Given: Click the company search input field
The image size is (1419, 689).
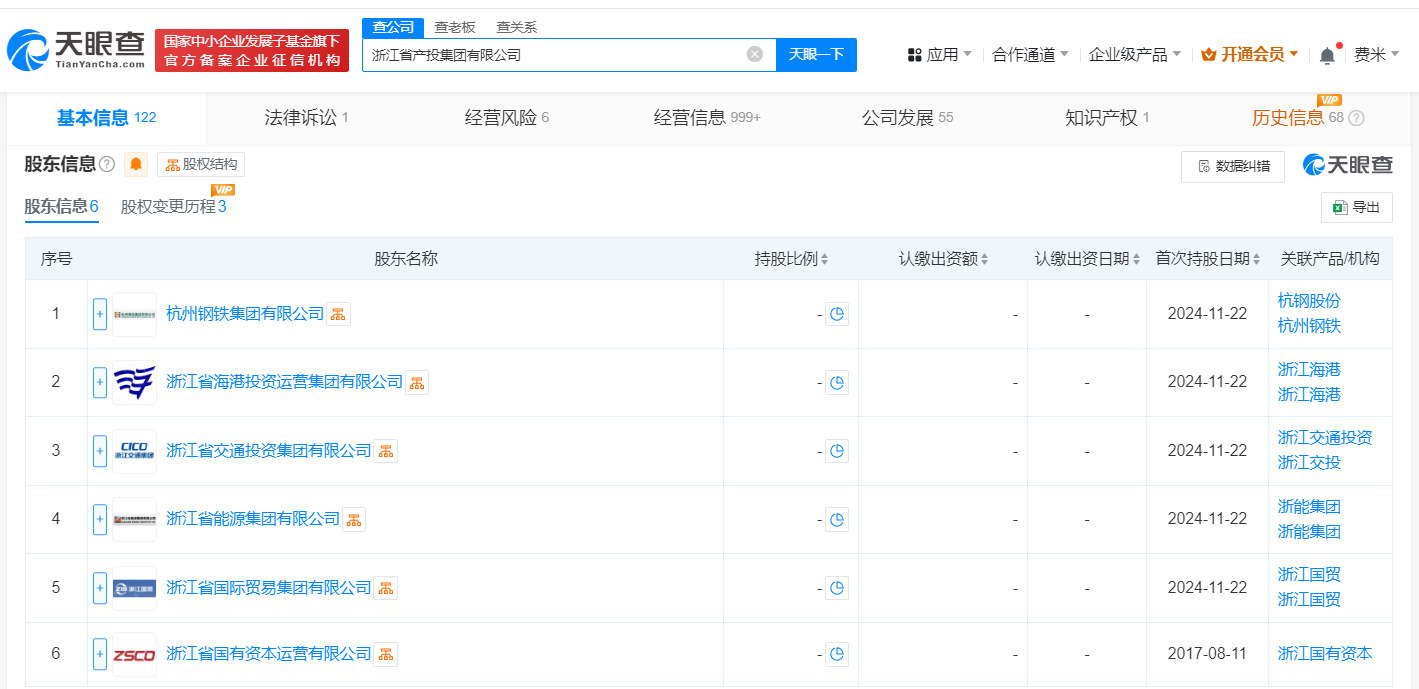Looking at the screenshot, I should pos(555,55).
